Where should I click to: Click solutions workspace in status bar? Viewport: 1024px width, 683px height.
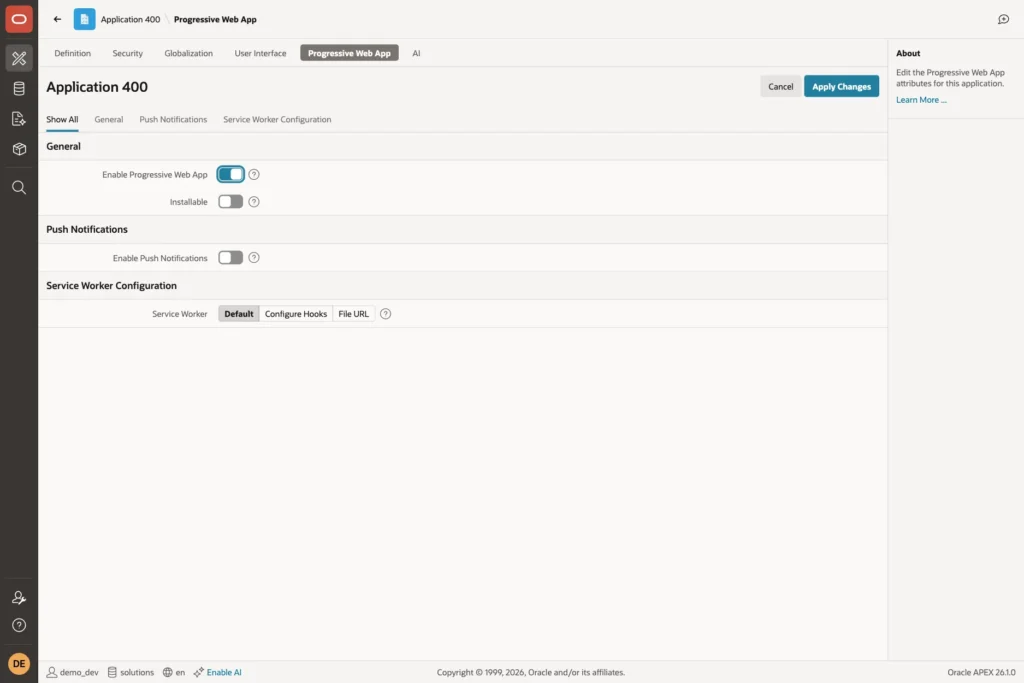pos(131,672)
